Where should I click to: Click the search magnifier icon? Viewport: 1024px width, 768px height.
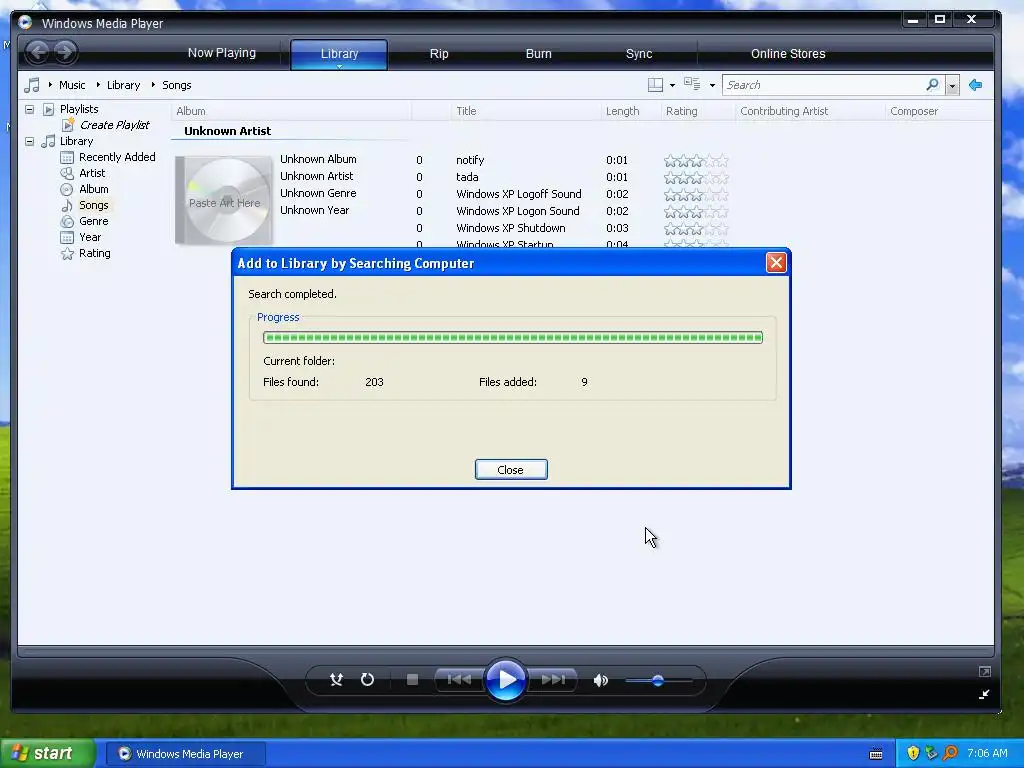(933, 85)
